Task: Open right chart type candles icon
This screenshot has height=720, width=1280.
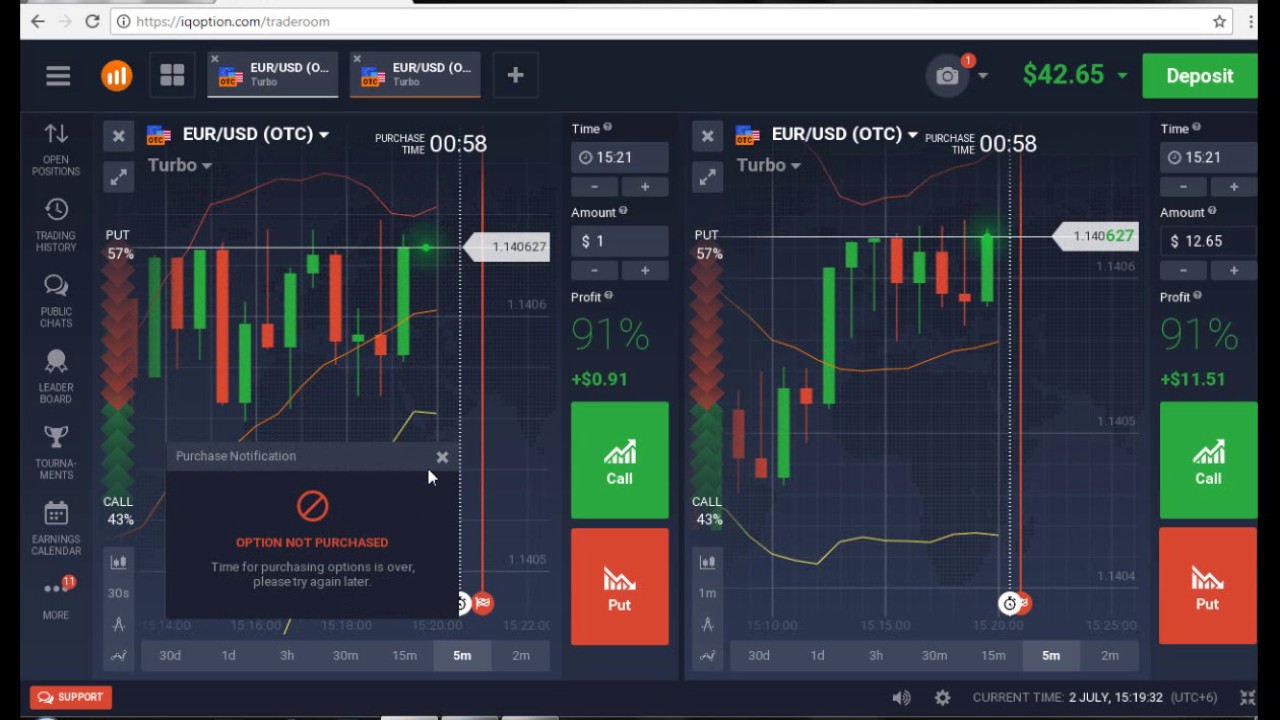Action: 707,563
